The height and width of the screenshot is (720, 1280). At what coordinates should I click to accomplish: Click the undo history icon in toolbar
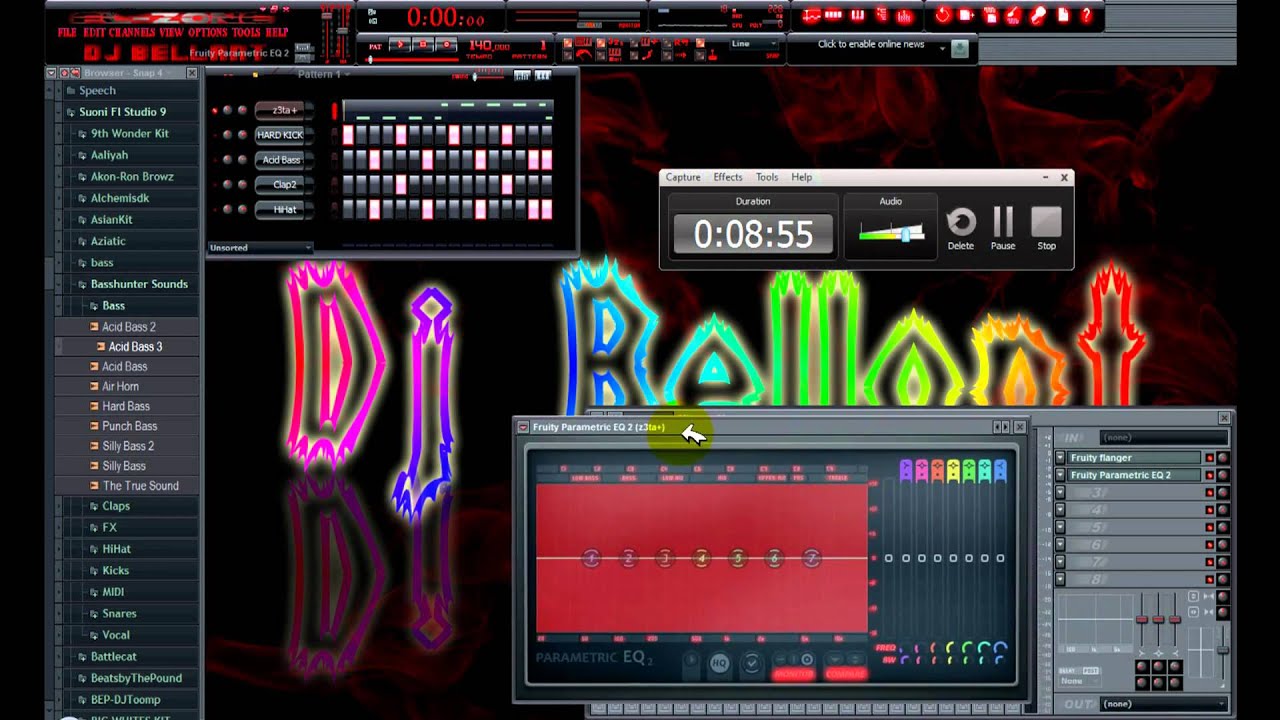coord(942,15)
